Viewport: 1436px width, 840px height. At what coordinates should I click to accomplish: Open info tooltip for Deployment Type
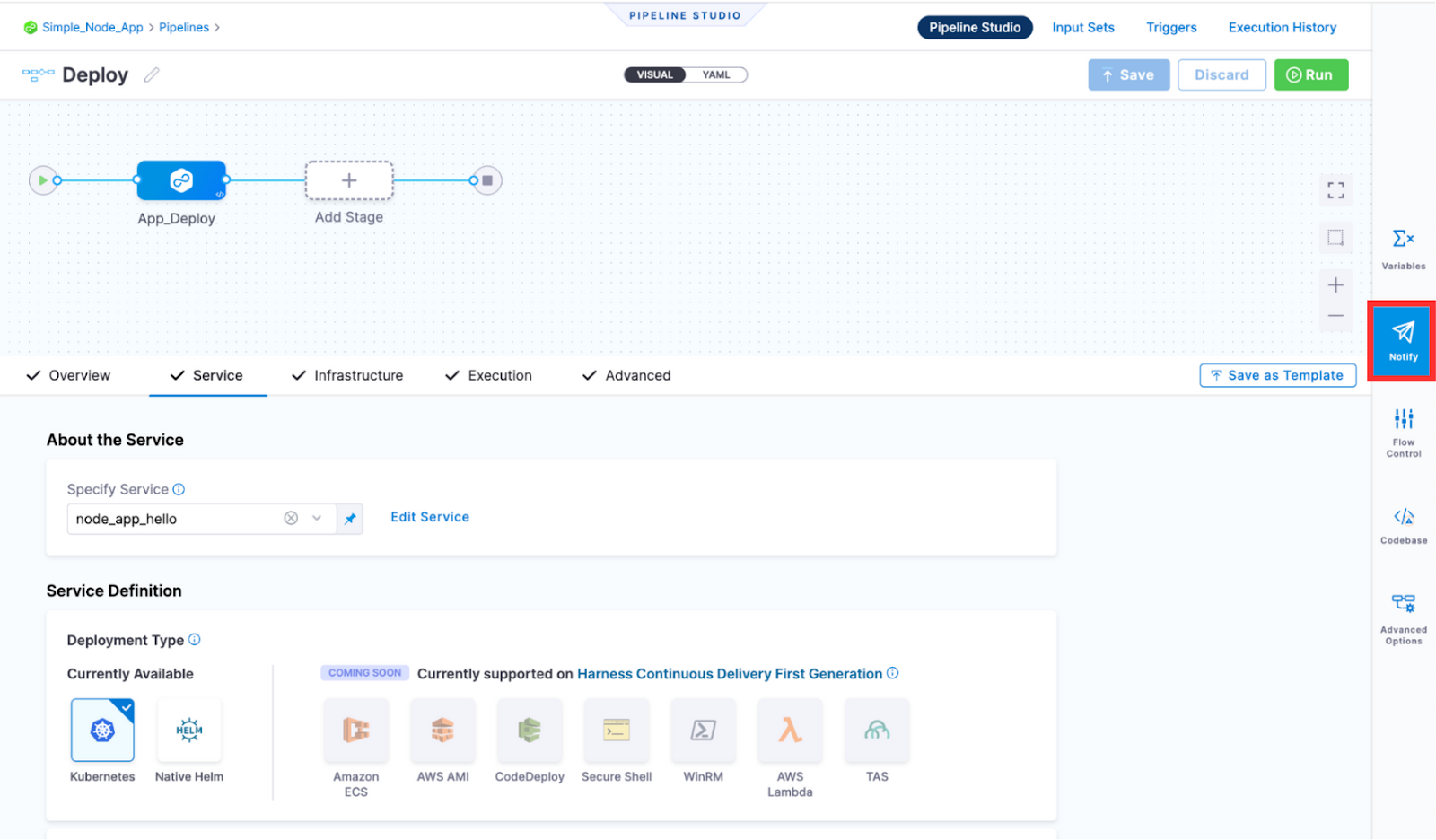(195, 640)
